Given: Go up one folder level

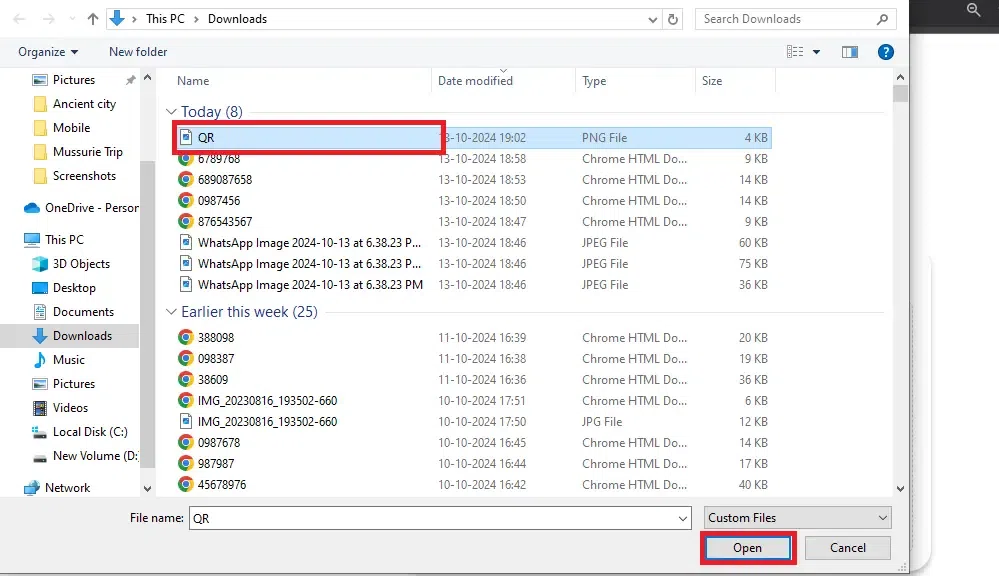Looking at the screenshot, I should click(x=93, y=19).
